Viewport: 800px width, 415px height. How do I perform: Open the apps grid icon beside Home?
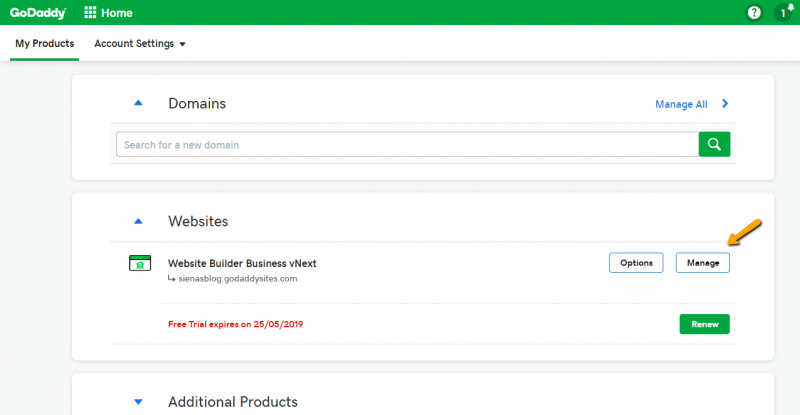click(90, 13)
